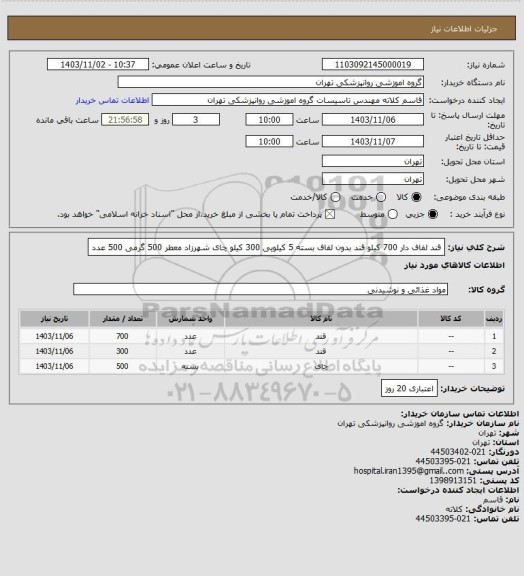Toggle the Islamic treasury payment checkbox

coord(330,214)
